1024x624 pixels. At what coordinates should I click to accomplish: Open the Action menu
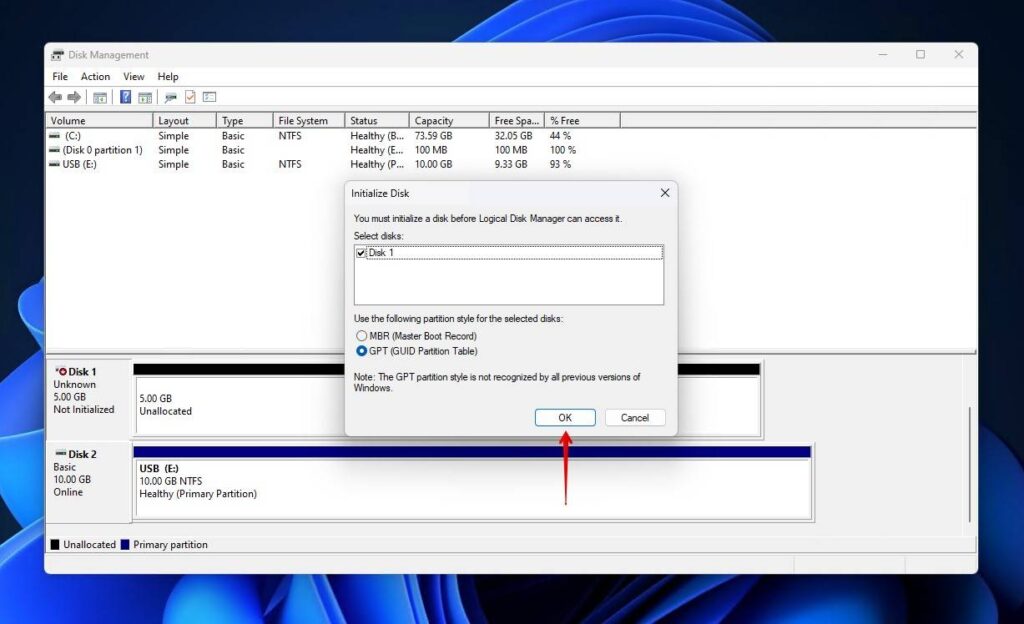95,76
